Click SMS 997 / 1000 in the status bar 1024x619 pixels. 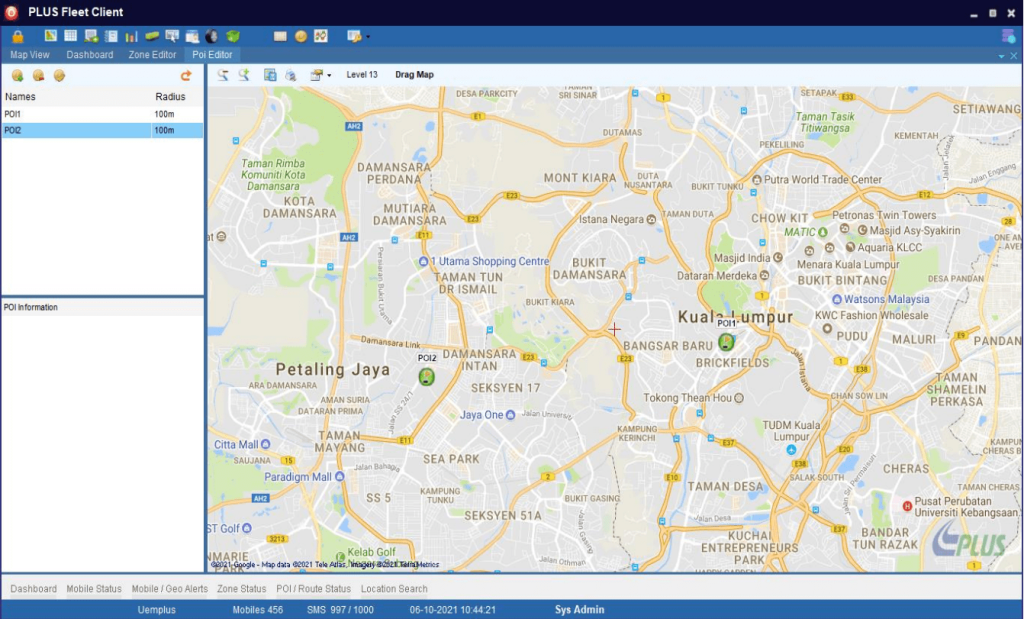340,610
